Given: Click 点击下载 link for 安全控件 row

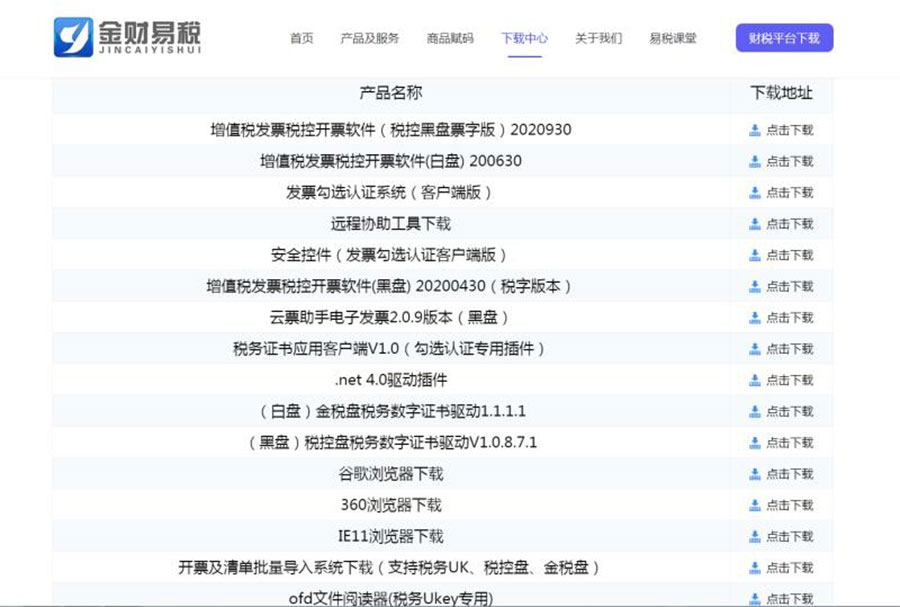Looking at the screenshot, I should click(790, 255).
